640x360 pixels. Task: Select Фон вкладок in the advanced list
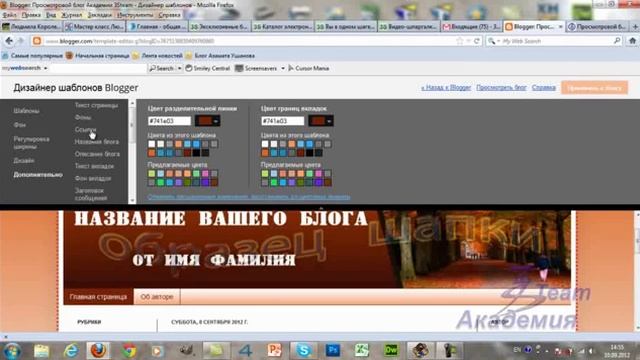(93, 178)
